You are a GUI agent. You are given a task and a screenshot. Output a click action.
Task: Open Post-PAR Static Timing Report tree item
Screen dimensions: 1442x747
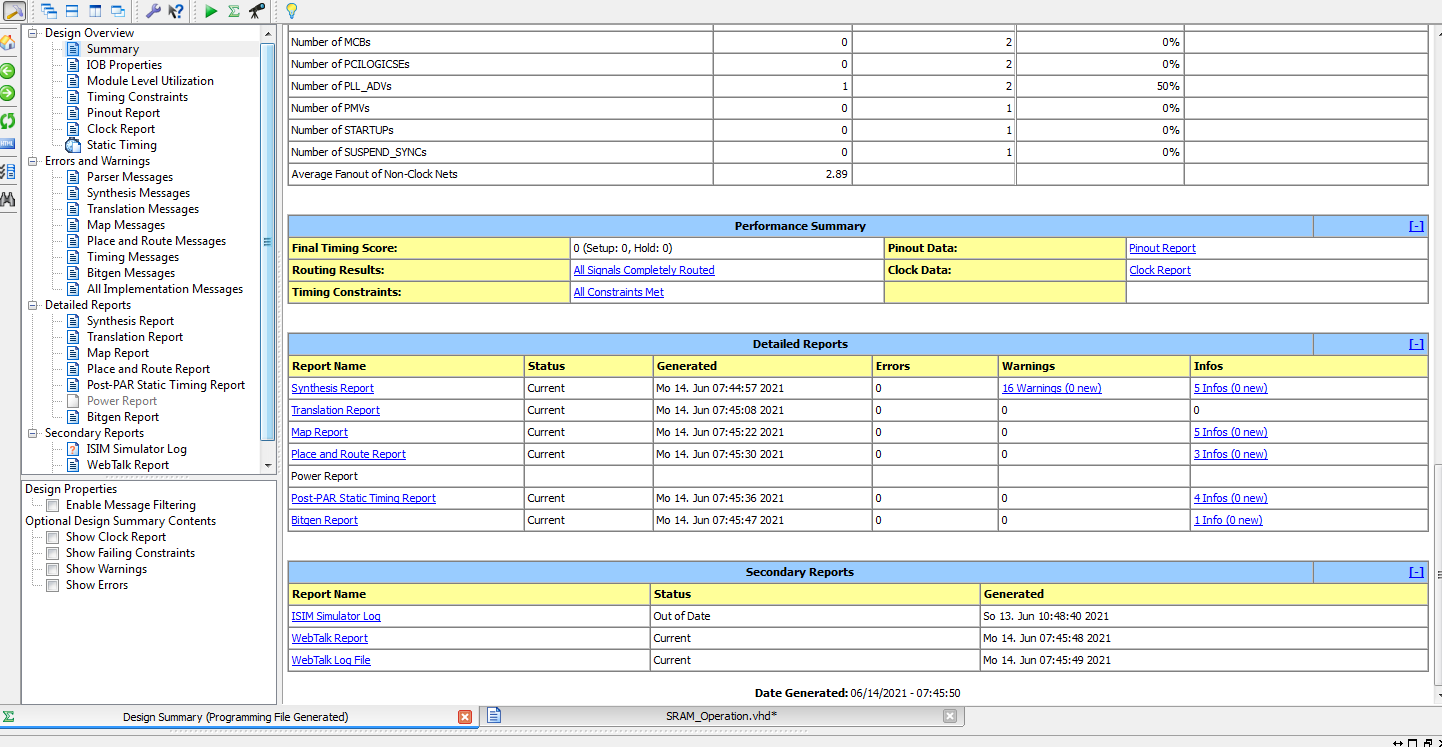point(166,385)
